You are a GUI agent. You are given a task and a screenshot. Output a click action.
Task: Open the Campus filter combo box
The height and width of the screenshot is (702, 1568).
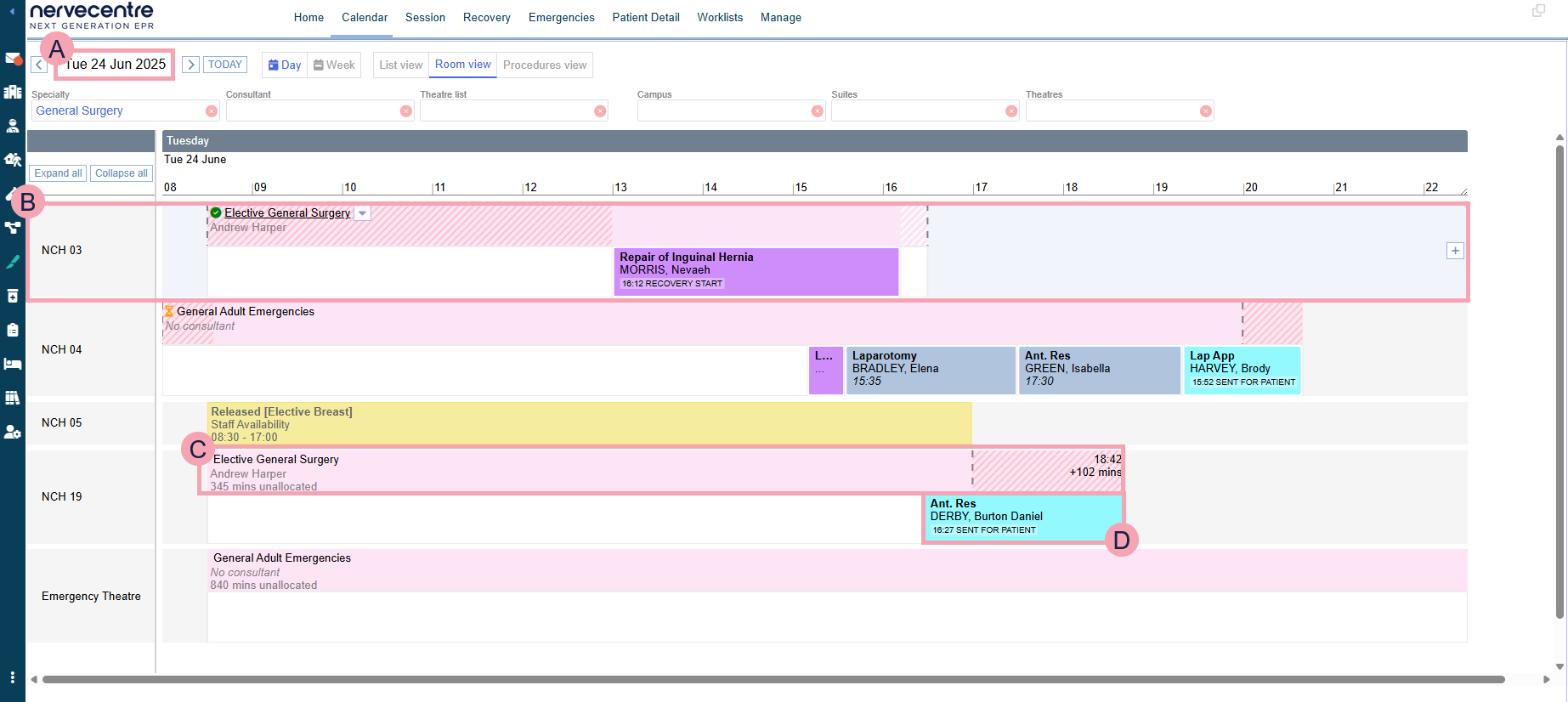(722, 111)
